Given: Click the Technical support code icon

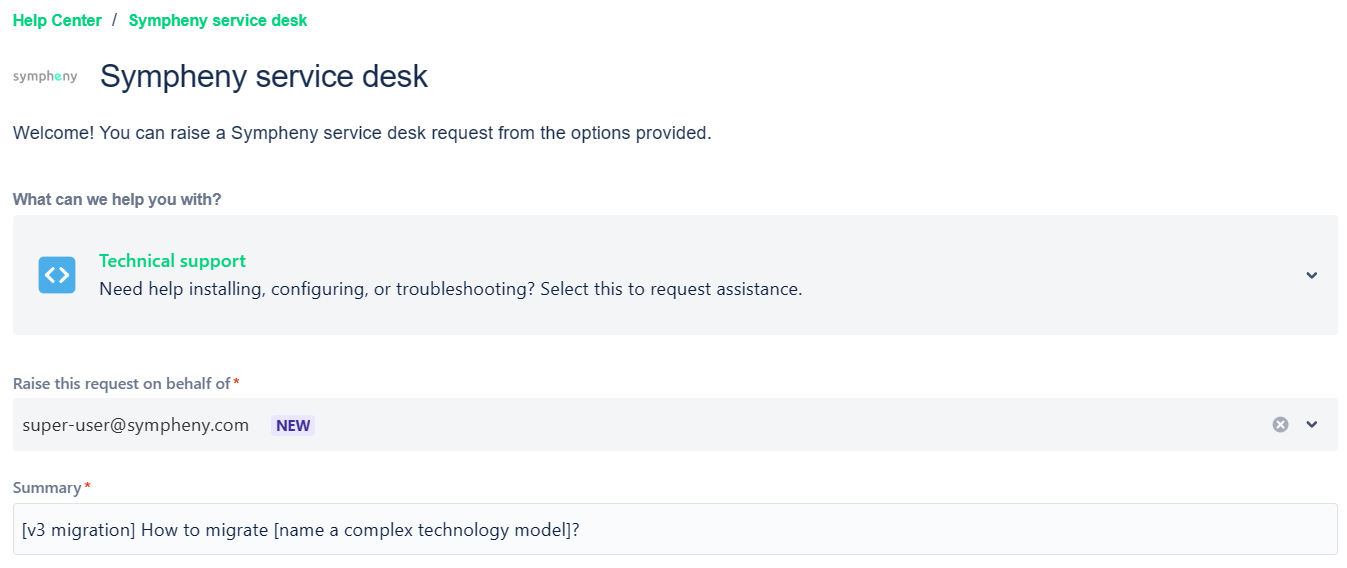Looking at the screenshot, I should (57, 275).
